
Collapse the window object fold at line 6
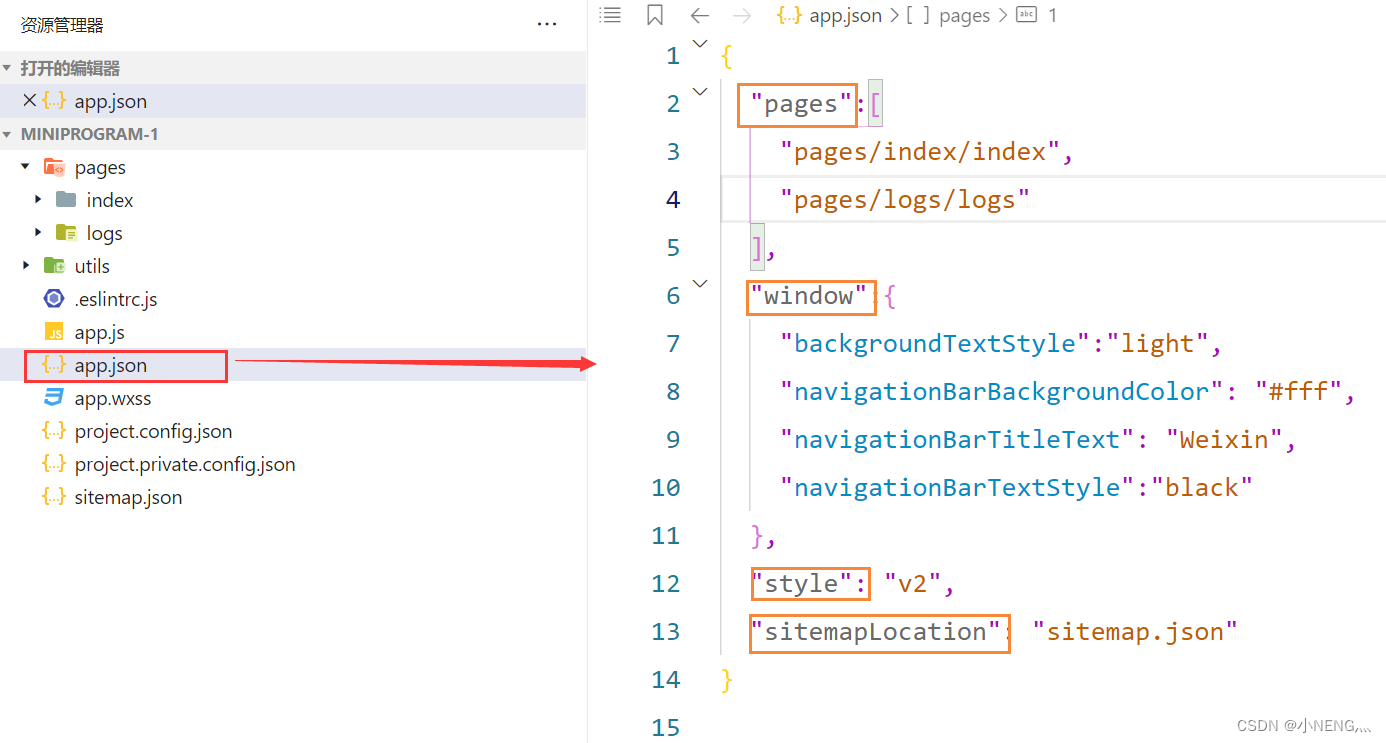click(700, 283)
